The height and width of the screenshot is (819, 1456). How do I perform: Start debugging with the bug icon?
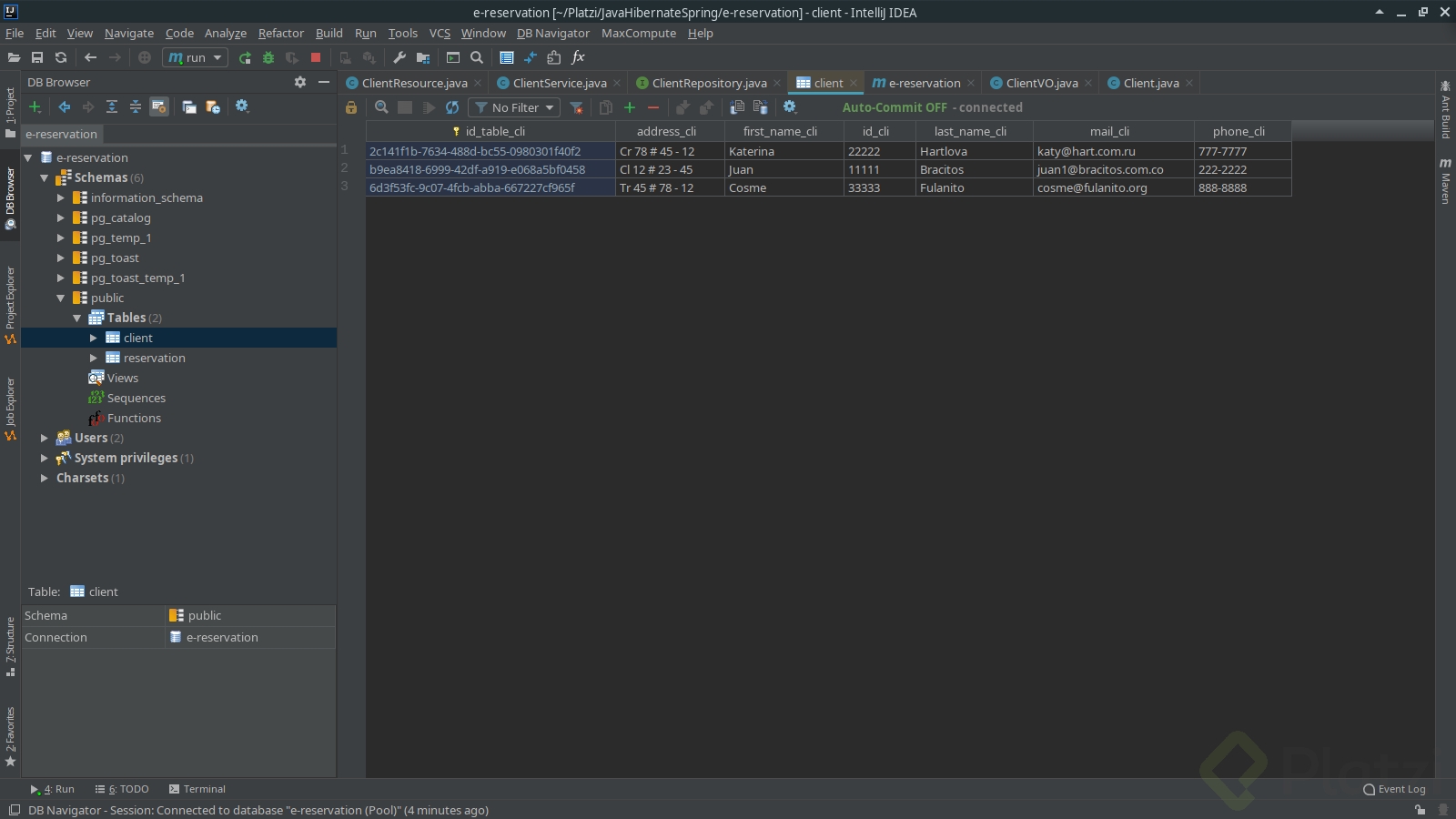pos(268,57)
